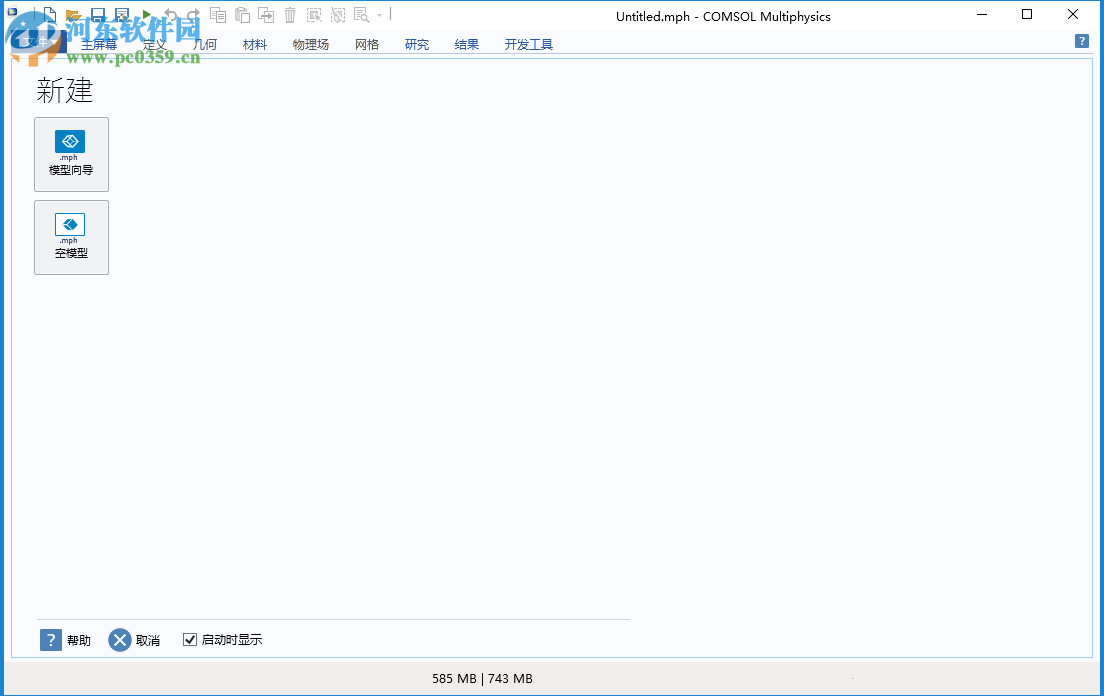Start computation with the green Run arrow icon
Viewport: 1104px width, 696px height.
point(145,15)
